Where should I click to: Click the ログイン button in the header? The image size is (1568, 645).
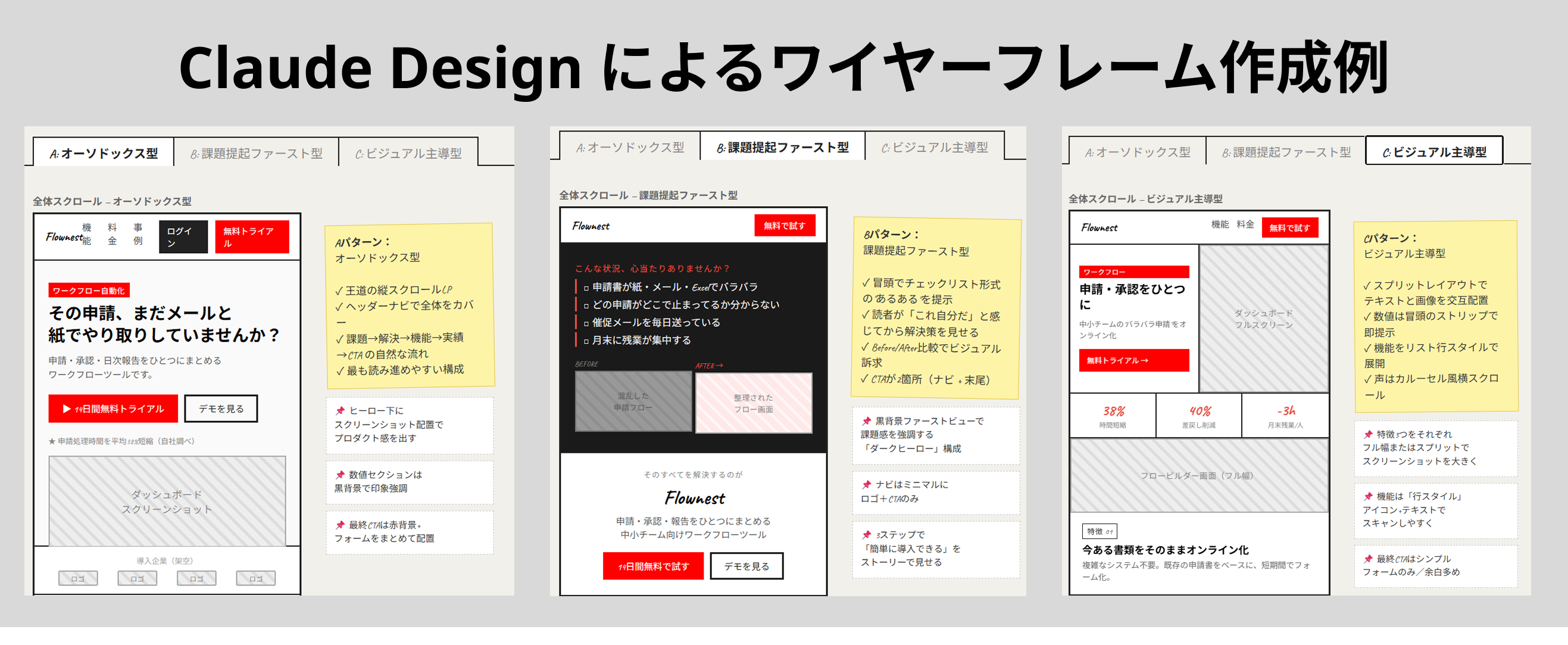(183, 236)
